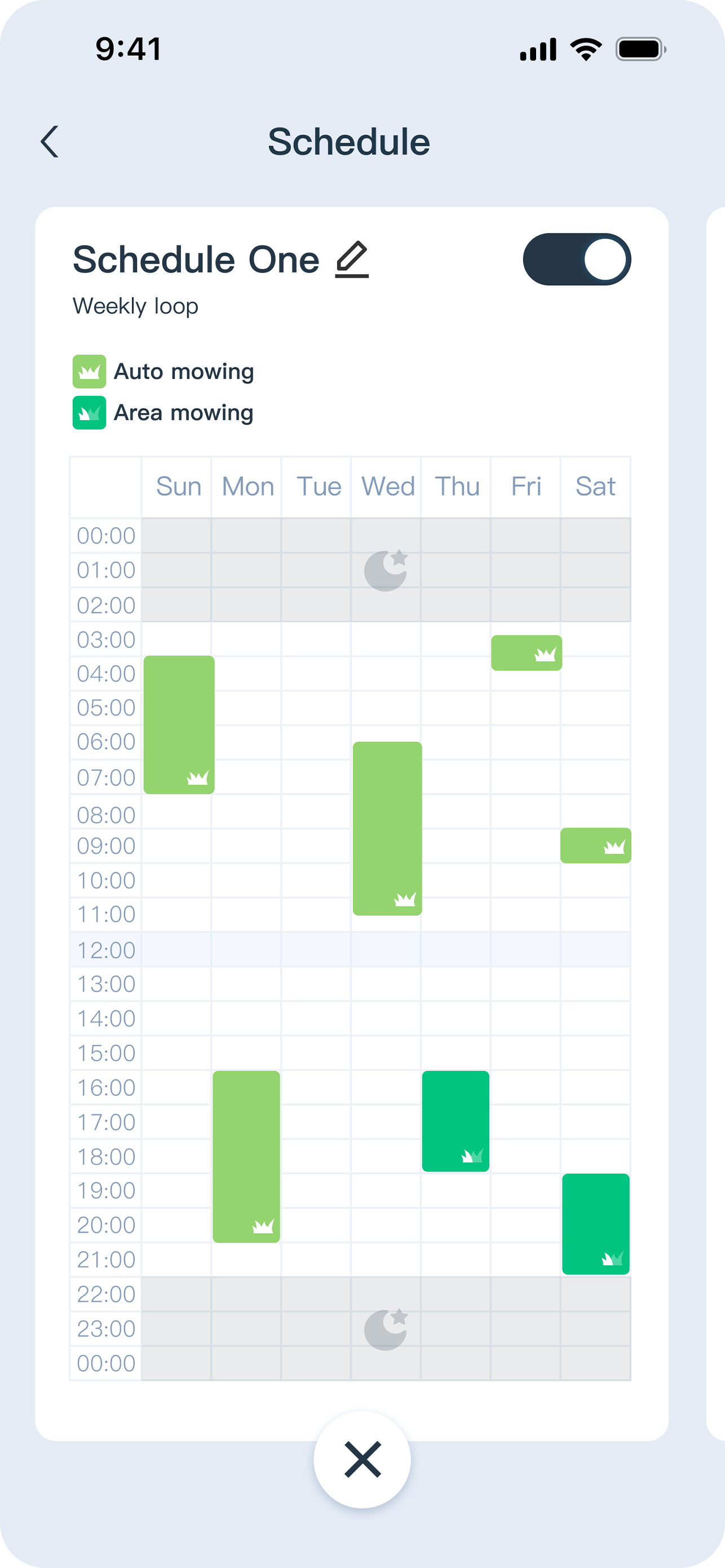Select the Wednesday auto mowing block
Screen dimensions: 725x1568
click(387, 828)
